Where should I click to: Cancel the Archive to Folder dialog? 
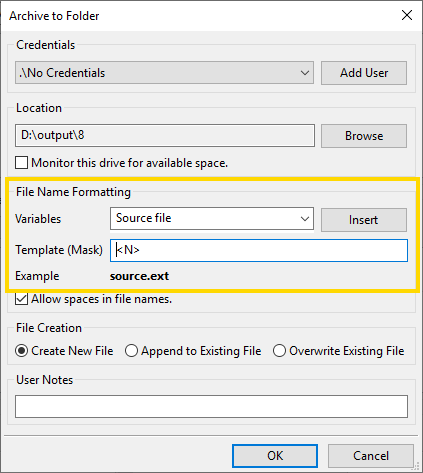[x=371, y=456]
